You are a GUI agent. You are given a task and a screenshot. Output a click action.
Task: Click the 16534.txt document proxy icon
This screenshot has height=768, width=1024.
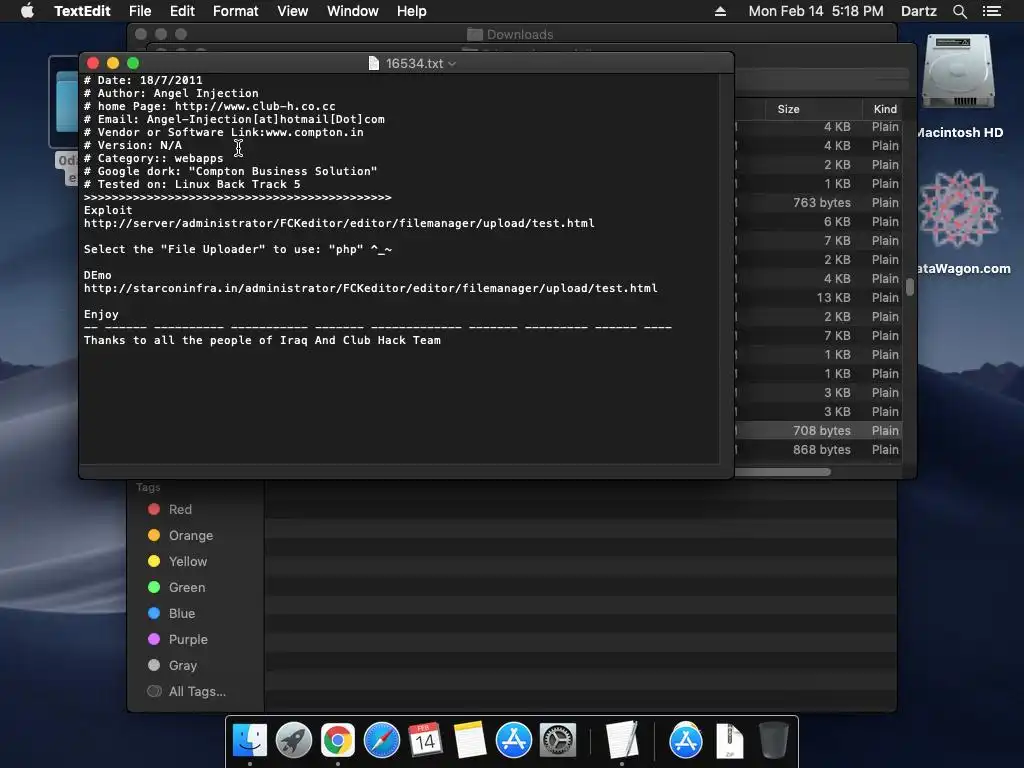374,63
